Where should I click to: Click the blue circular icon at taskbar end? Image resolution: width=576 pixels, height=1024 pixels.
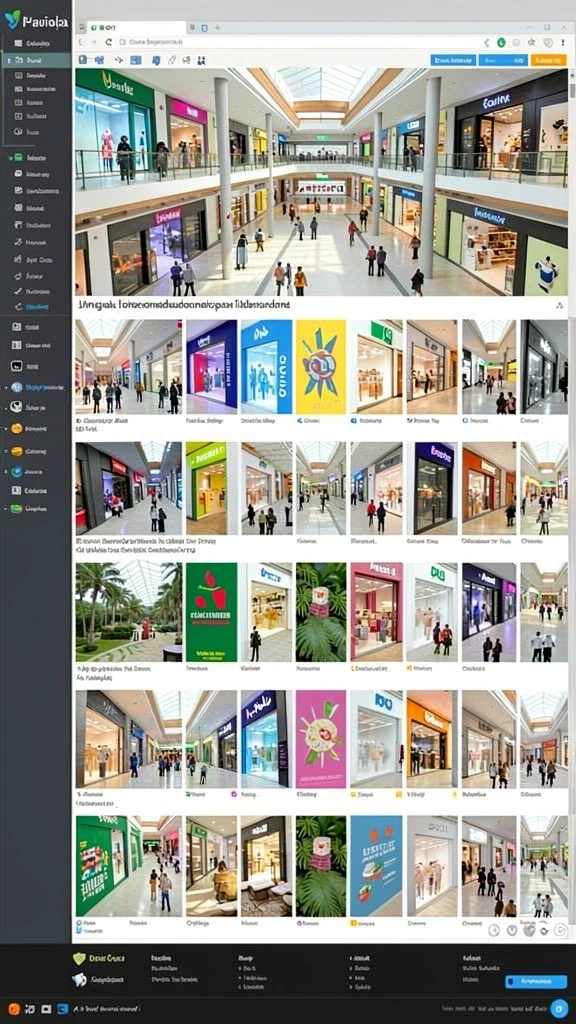pyautogui.click(x=558, y=1008)
